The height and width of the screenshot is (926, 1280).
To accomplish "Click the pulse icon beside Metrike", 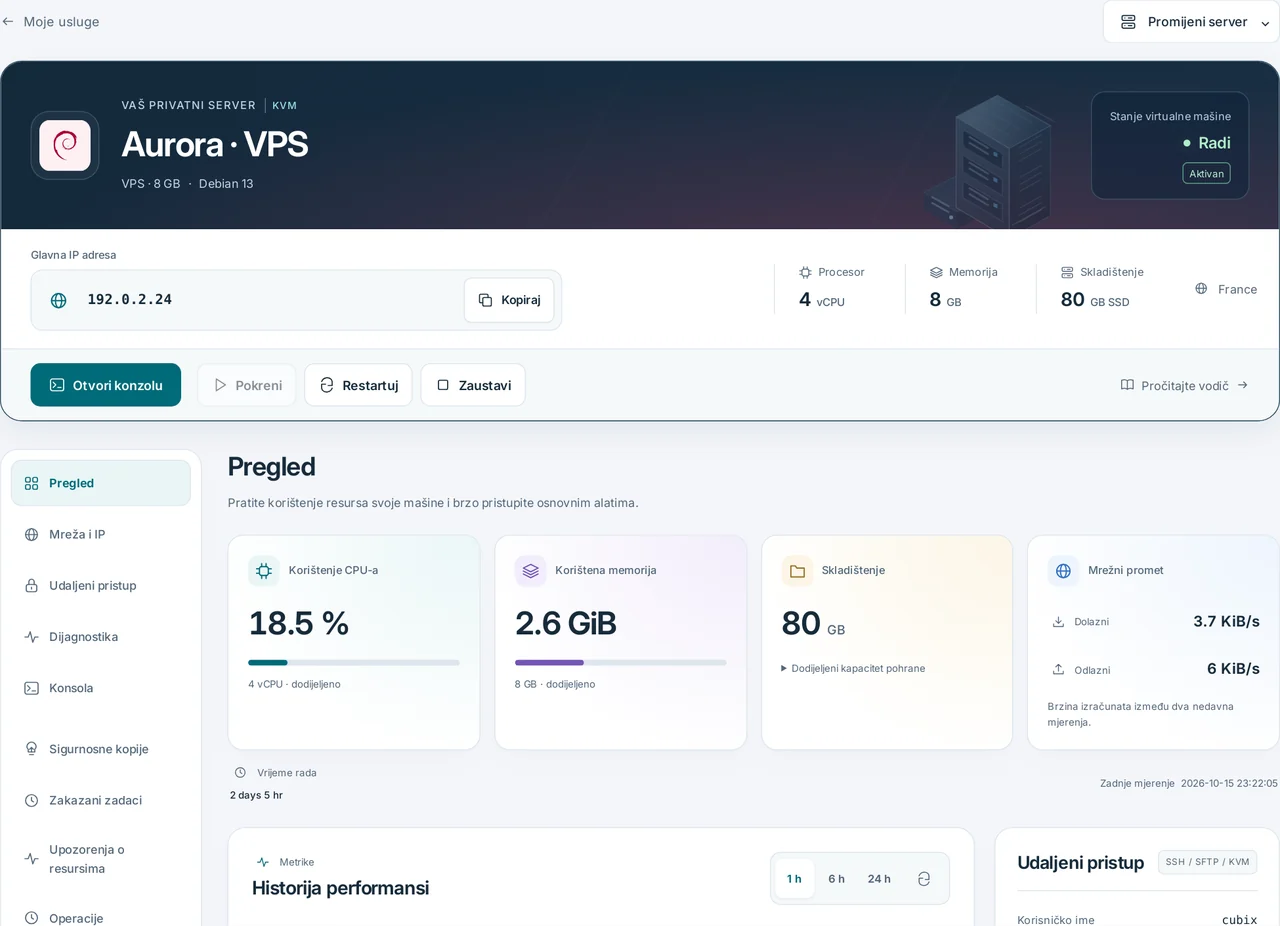I will pyautogui.click(x=263, y=862).
